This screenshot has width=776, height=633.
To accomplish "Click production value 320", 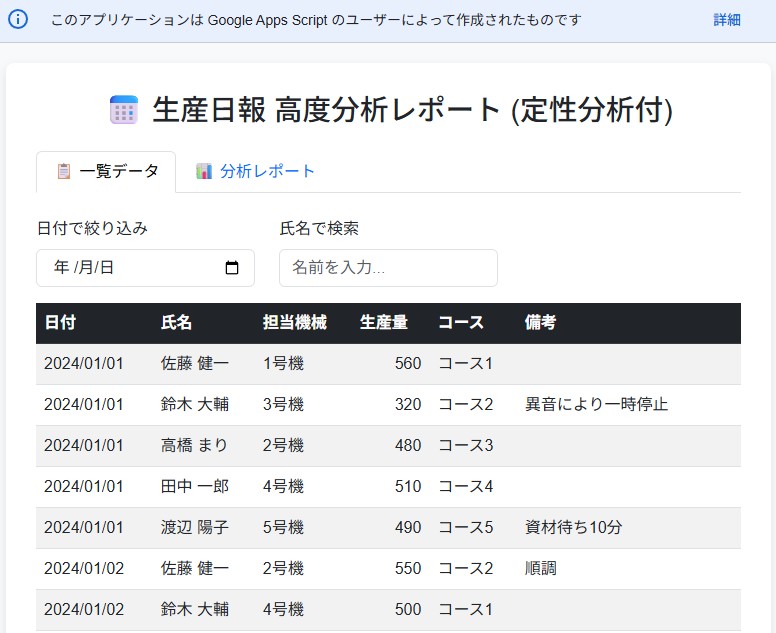I will point(408,405).
